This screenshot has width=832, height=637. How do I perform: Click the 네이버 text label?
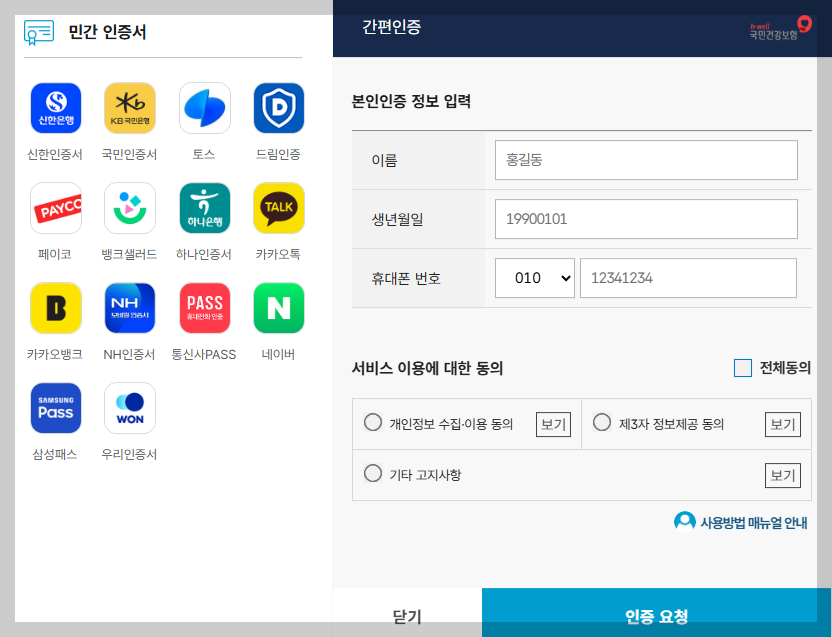pos(279,354)
